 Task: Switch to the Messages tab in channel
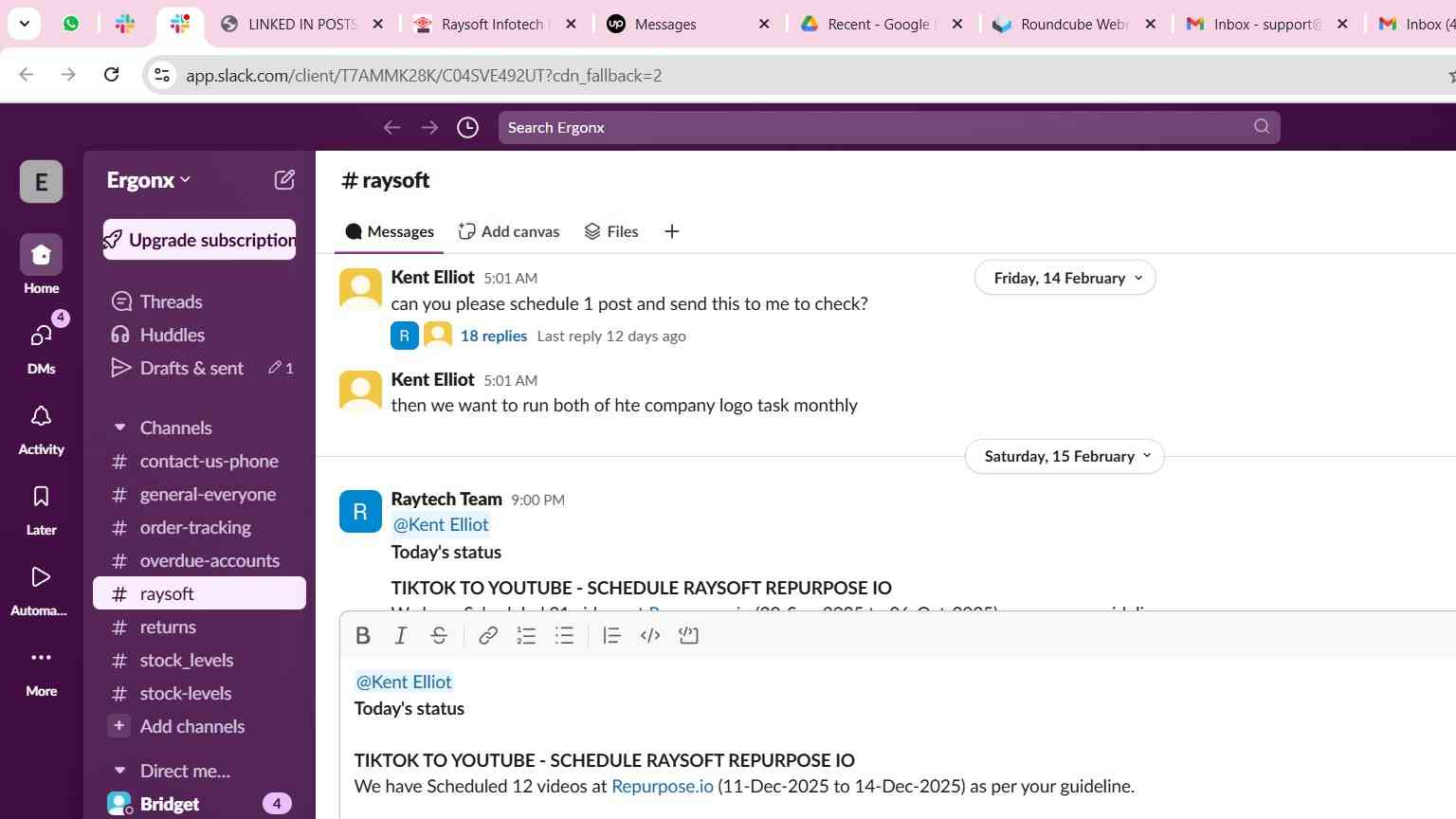point(390,231)
